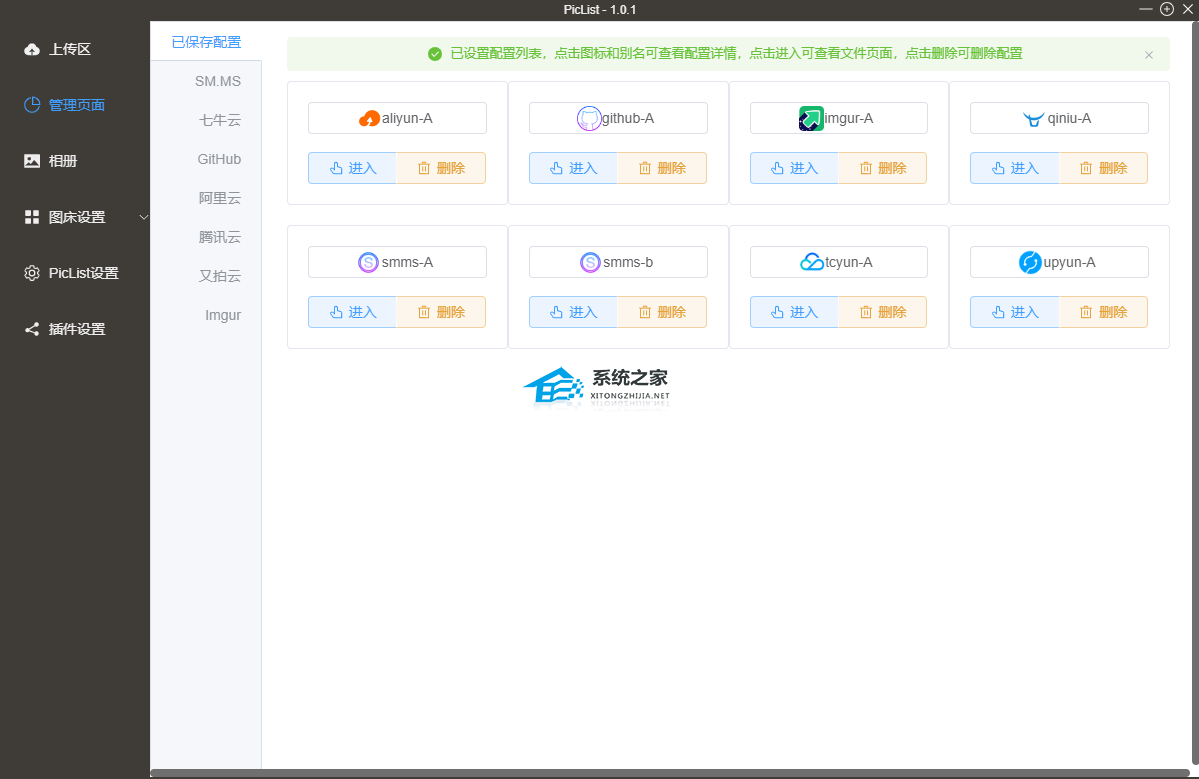
Task: Enter the smms-A configuration via 进入
Action: click(x=352, y=312)
